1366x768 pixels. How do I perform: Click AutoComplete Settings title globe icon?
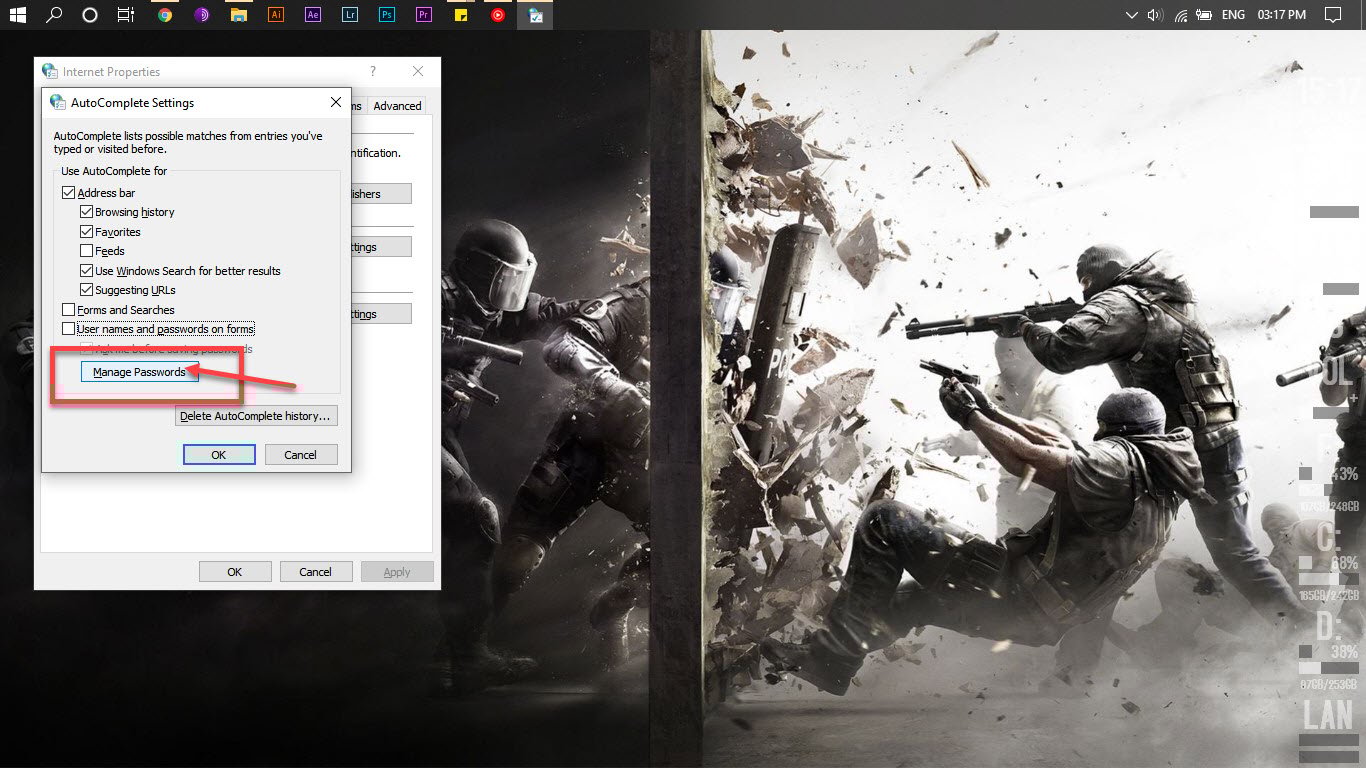pos(57,102)
